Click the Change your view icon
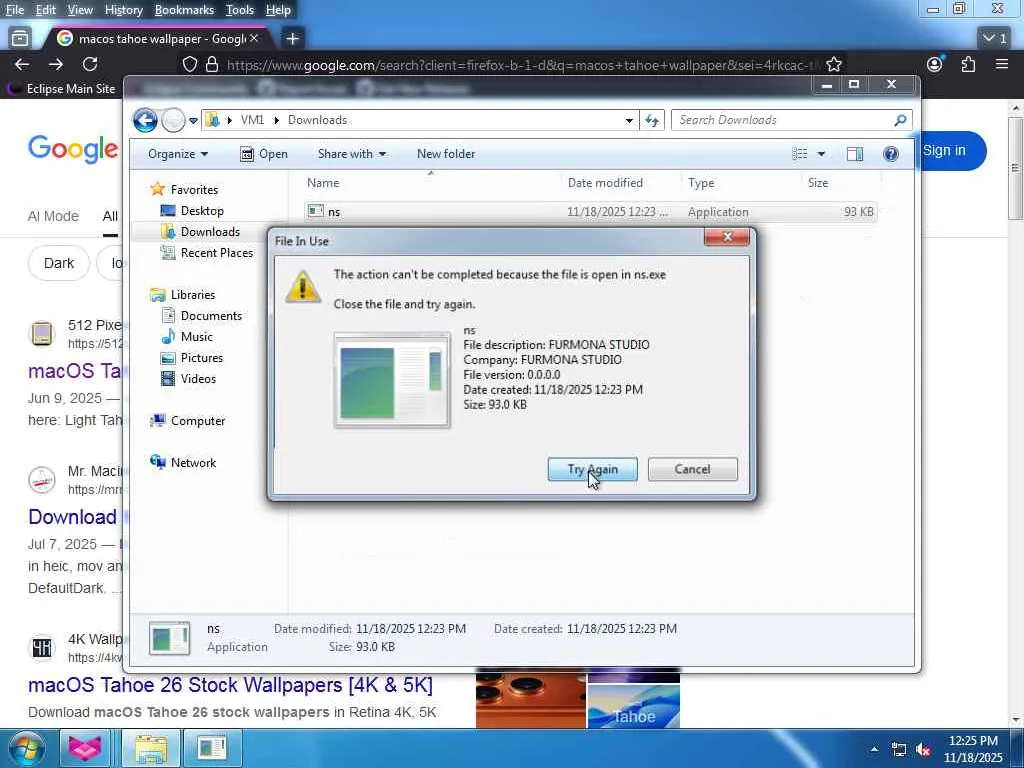Viewport: 1024px width, 768px height. pos(800,154)
